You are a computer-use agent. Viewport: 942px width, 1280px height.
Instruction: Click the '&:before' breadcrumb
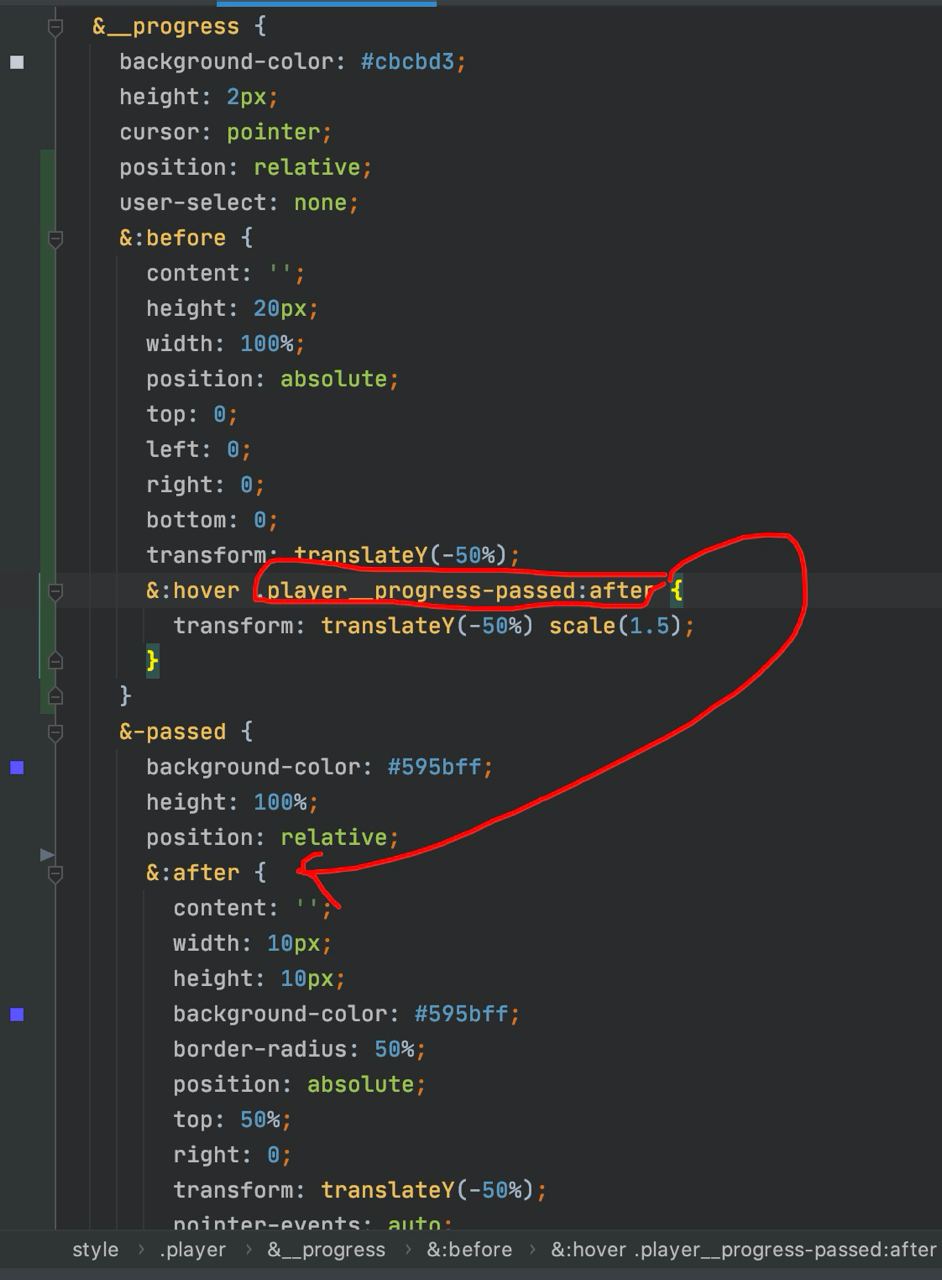coord(469,1250)
